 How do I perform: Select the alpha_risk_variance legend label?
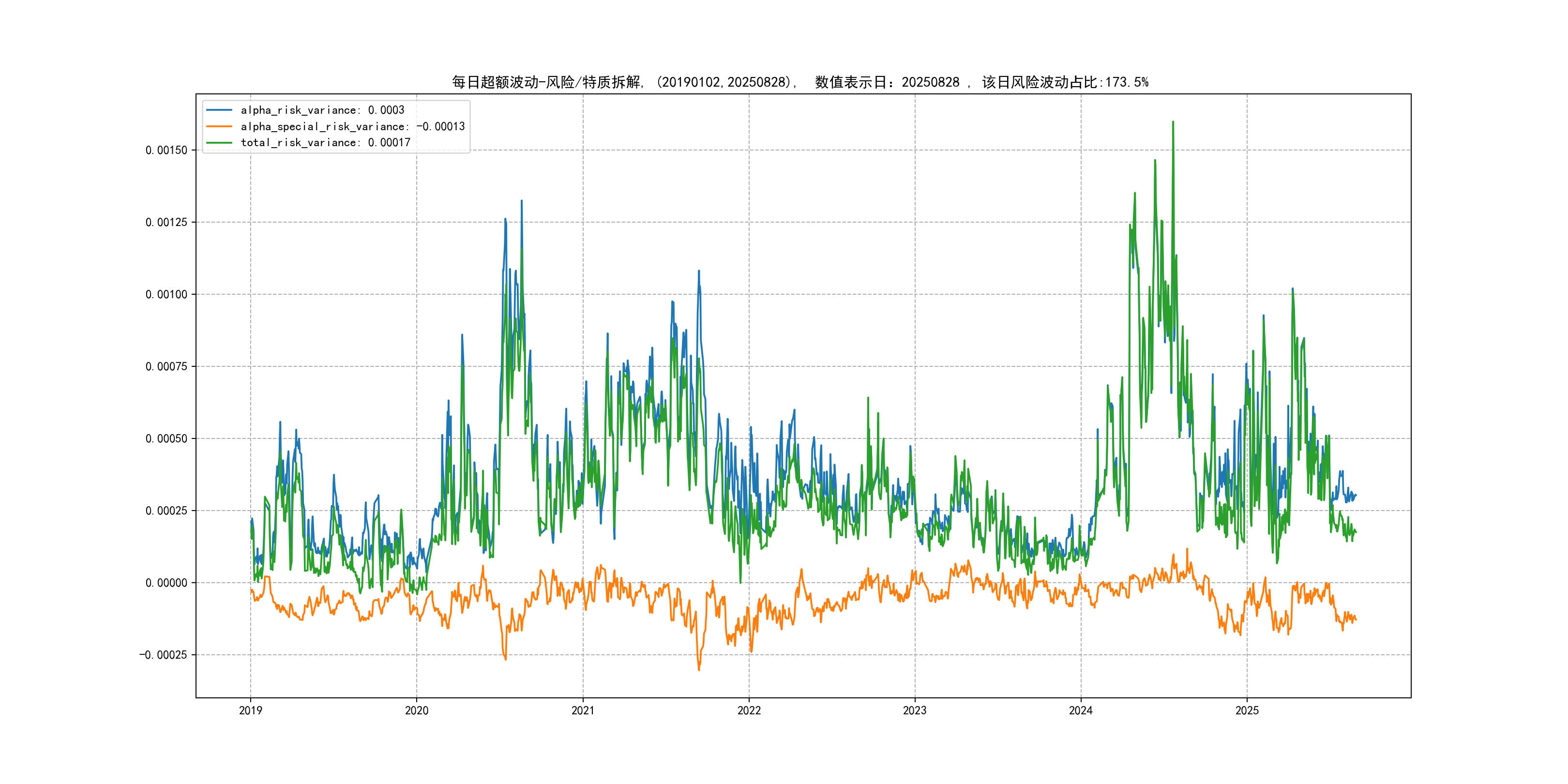click(322, 110)
